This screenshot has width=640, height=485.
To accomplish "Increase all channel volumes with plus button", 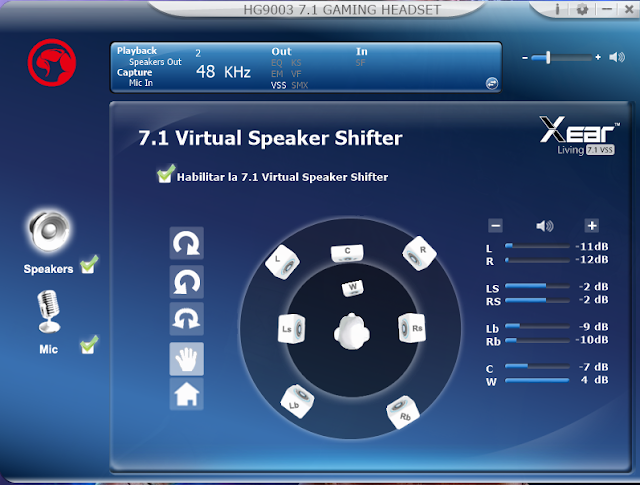I will 592,225.
